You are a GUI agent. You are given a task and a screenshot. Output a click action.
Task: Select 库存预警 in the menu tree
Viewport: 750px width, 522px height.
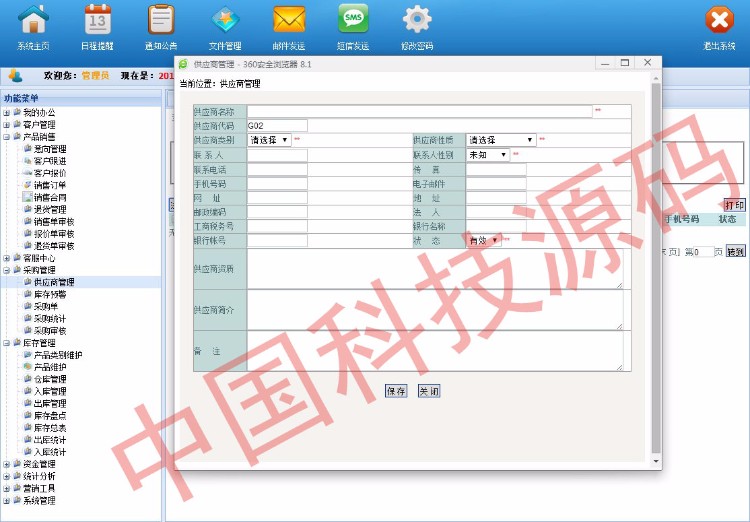(50, 294)
